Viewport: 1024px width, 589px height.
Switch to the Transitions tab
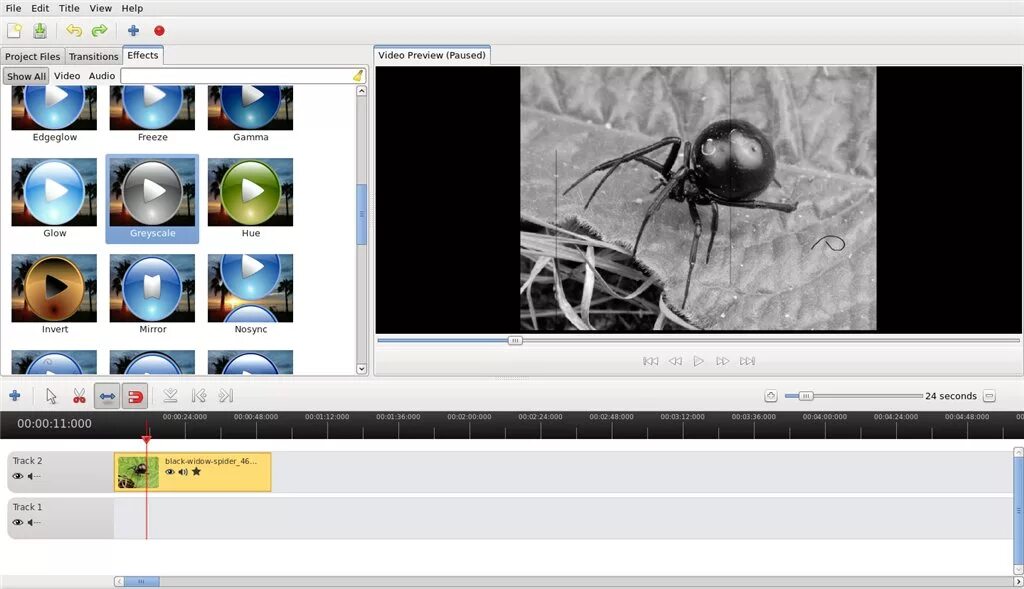(93, 56)
